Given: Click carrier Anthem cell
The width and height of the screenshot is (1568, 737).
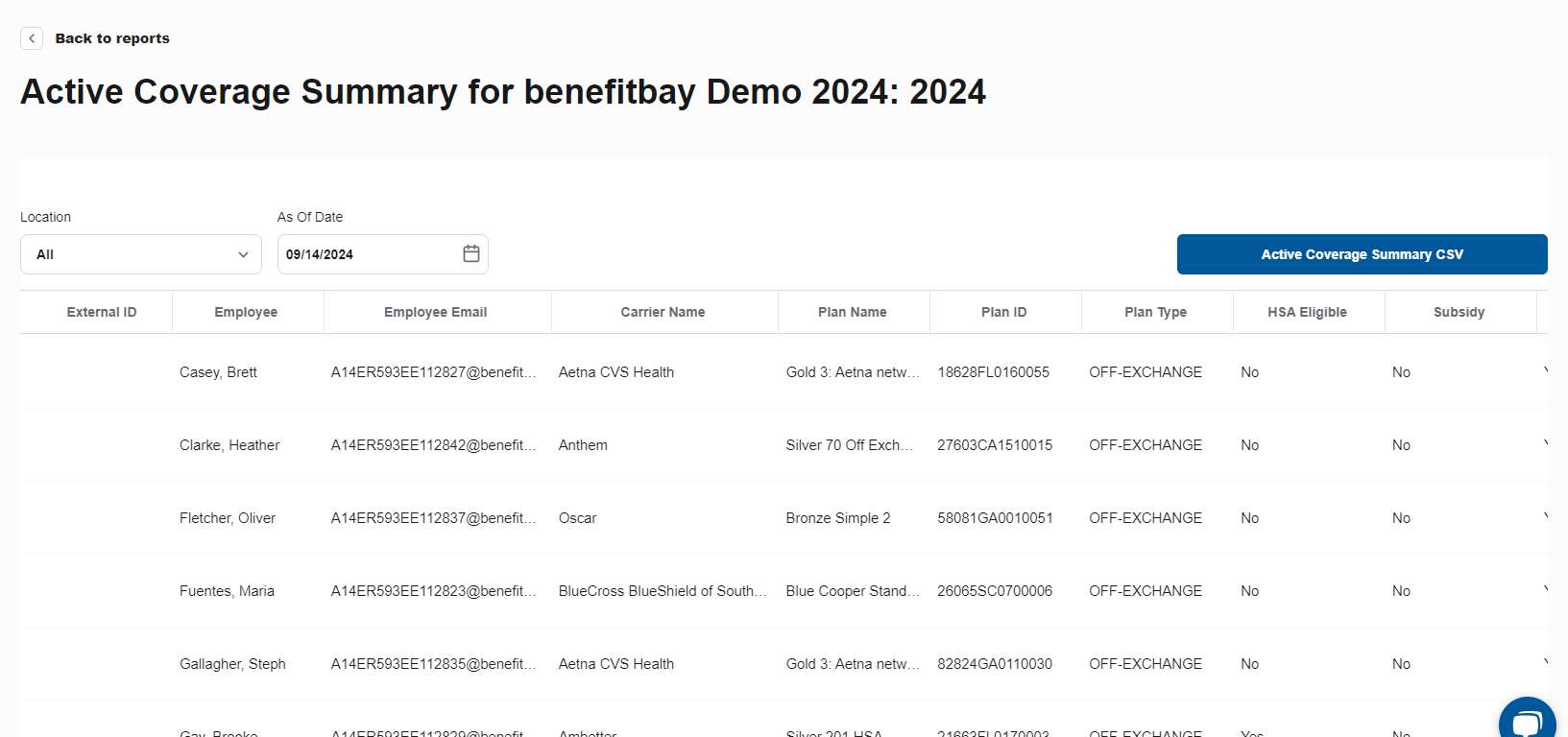Looking at the screenshot, I should coord(583,445).
